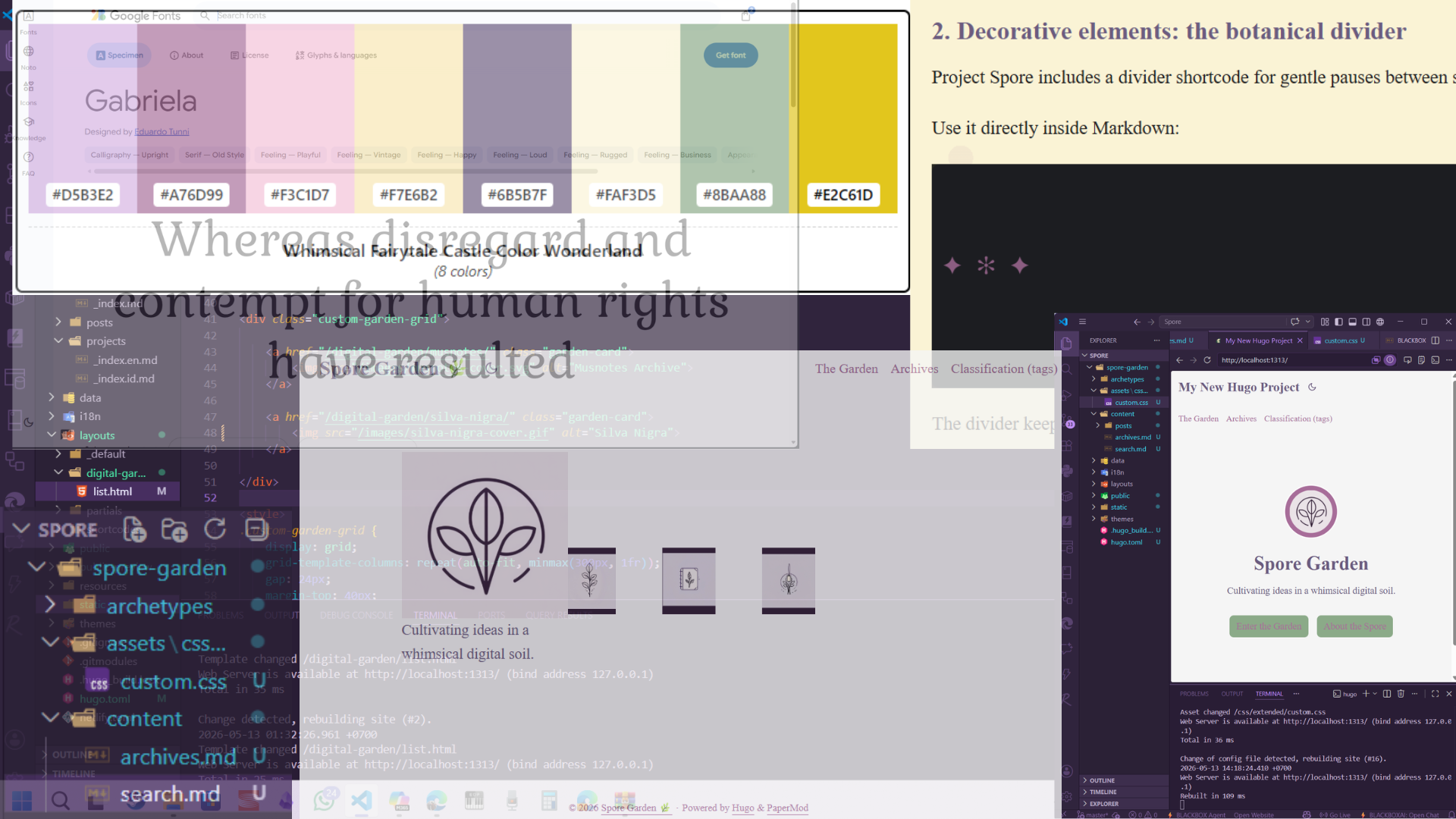Open the Manage gear in the small VS Code window

click(x=1067, y=796)
